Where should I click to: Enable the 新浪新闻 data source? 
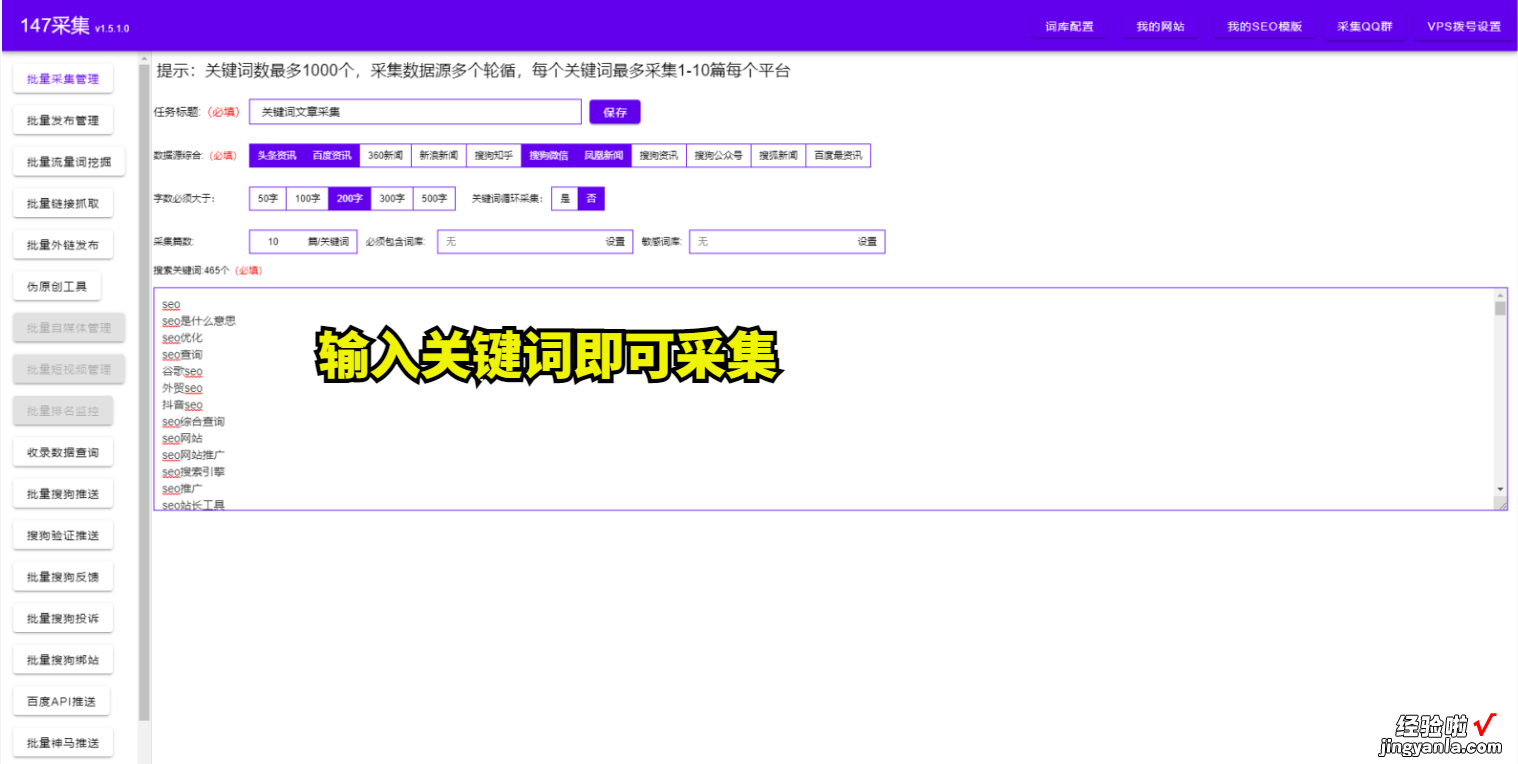point(438,156)
